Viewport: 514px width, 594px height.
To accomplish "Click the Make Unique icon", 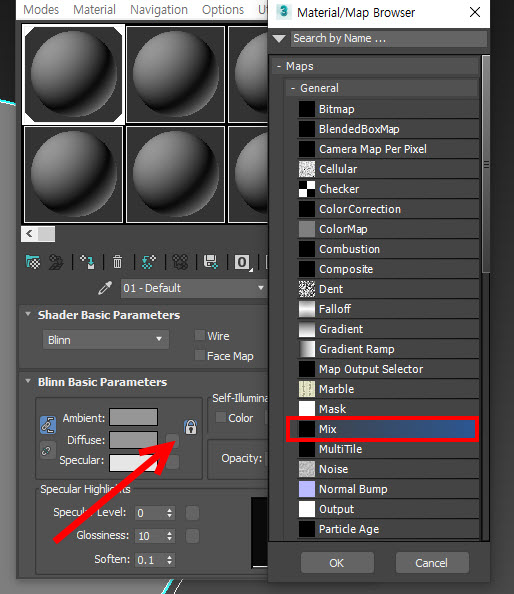I will [180, 262].
